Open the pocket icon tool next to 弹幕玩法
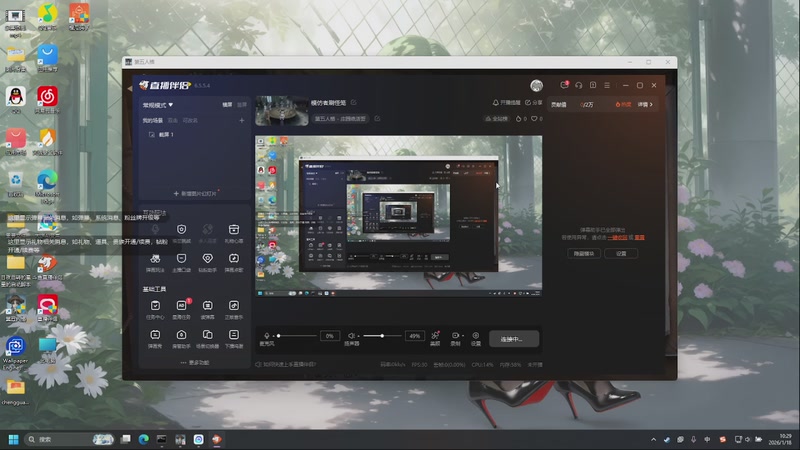The image size is (800, 450). pyautogui.click(x=181, y=262)
